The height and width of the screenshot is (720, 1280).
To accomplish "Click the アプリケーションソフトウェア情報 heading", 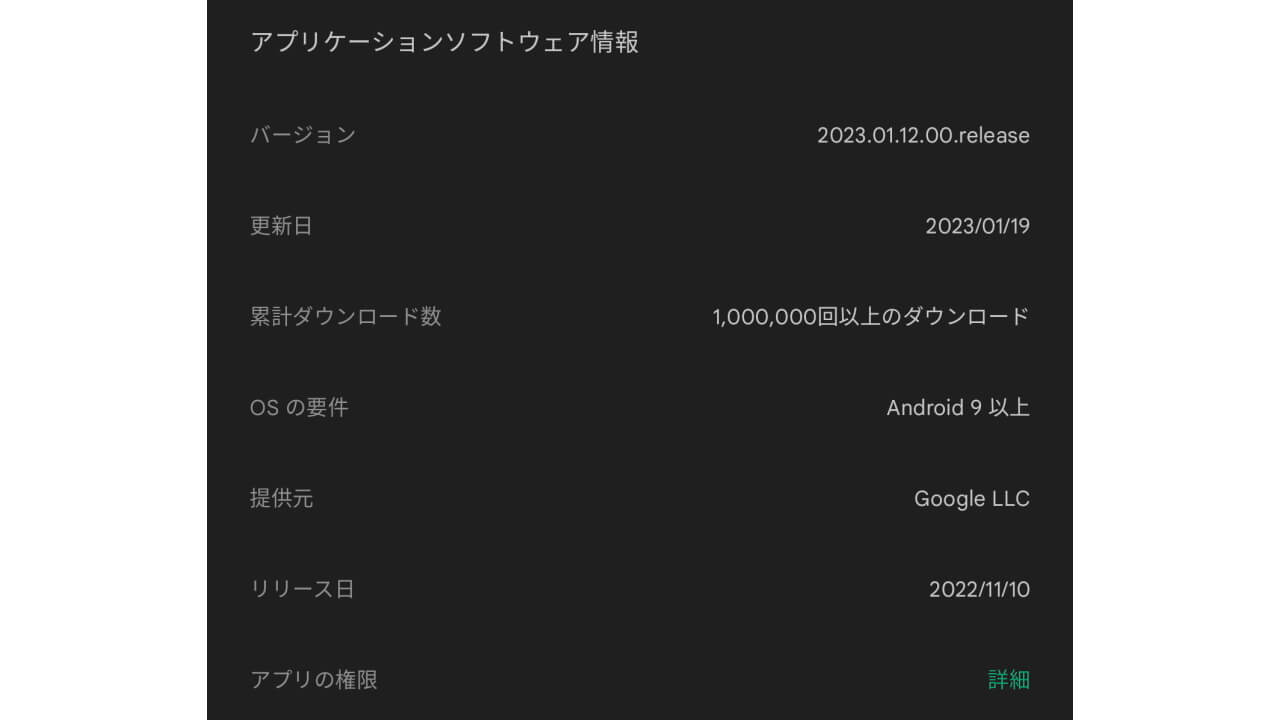I will point(444,42).
